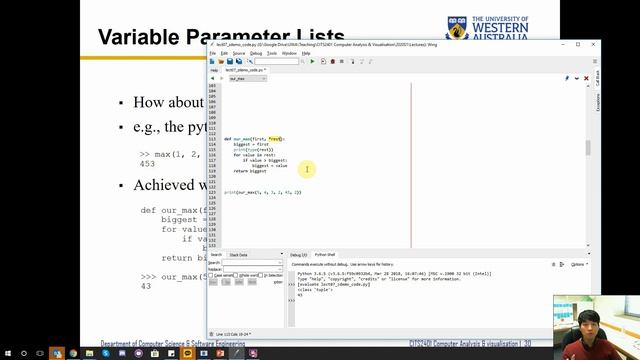Open the Search panel tab-options arrow
This screenshot has width=640, height=360.
tap(281, 254)
